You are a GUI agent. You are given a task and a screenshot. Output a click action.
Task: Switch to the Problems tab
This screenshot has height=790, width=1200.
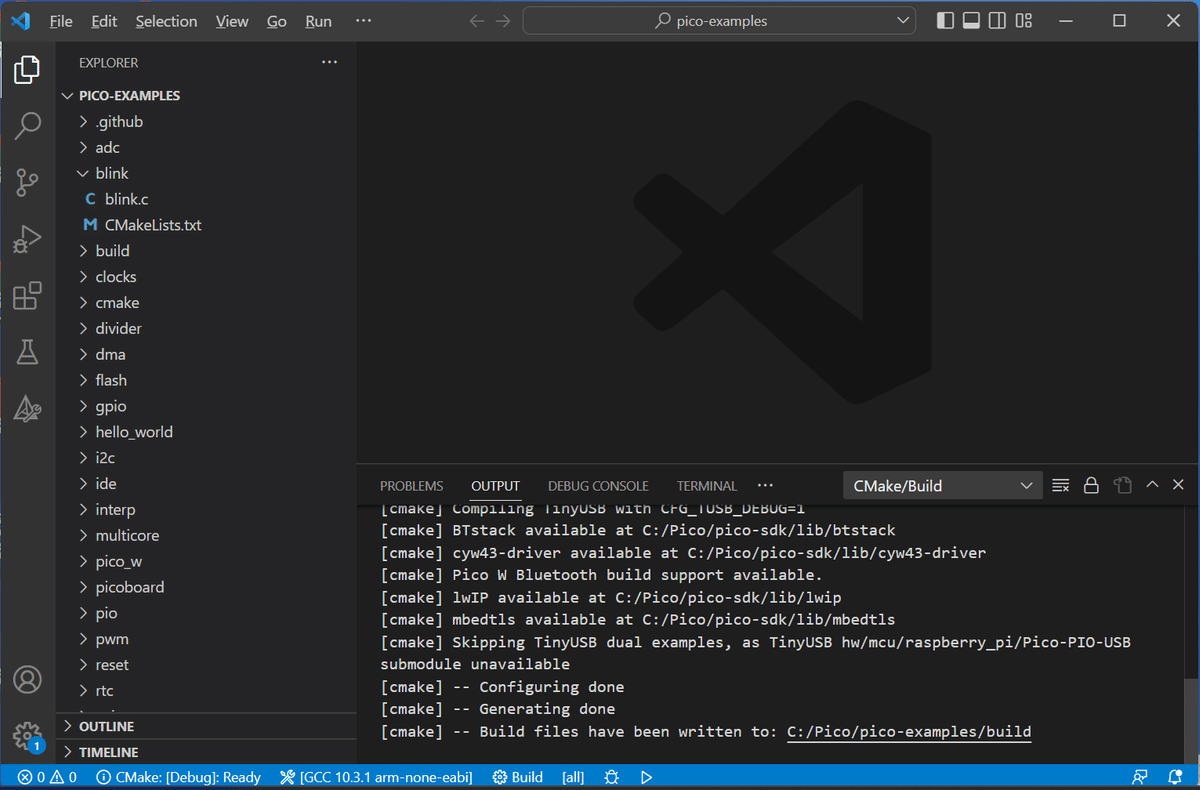point(411,486)
